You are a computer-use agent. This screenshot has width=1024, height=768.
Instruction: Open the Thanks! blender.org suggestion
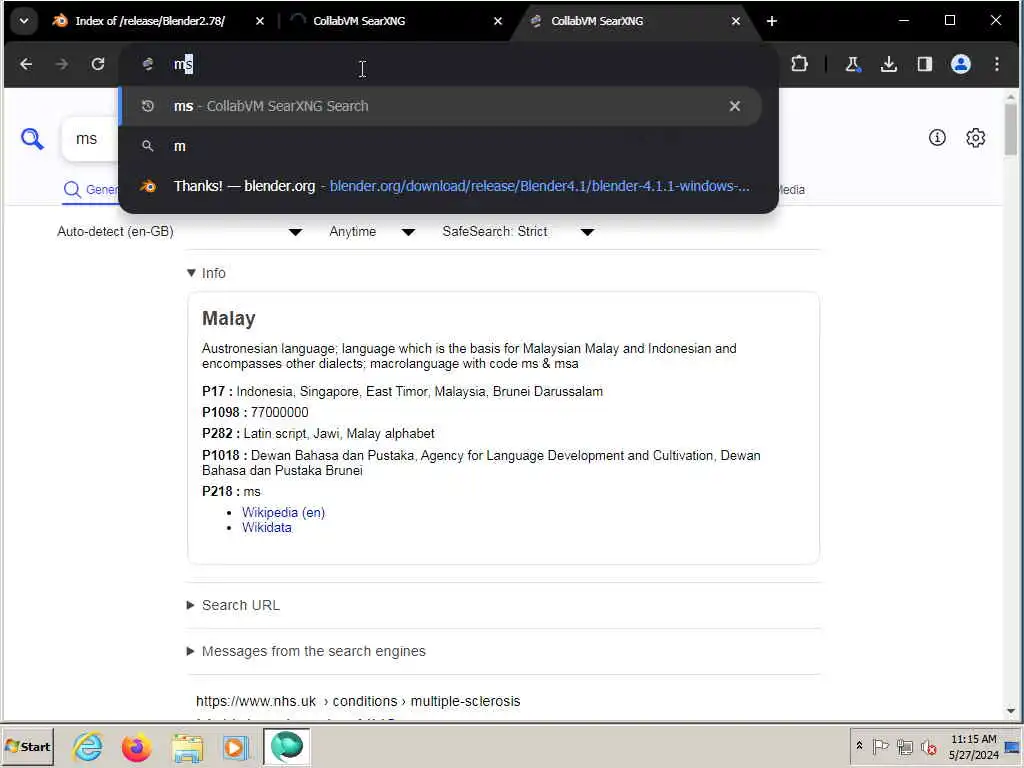(440, 186)
